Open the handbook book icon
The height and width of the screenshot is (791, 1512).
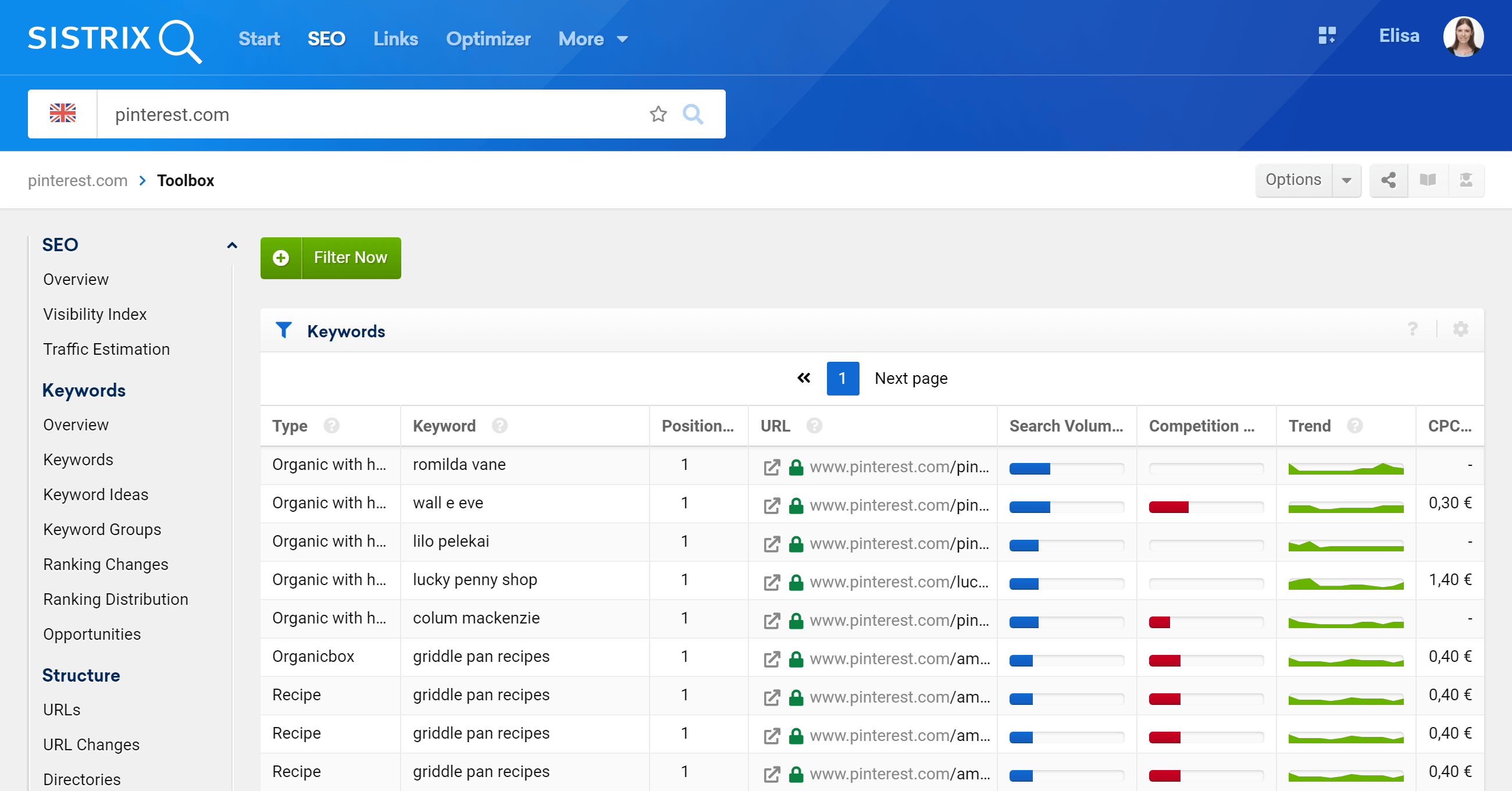click(x=1428, y=180)
